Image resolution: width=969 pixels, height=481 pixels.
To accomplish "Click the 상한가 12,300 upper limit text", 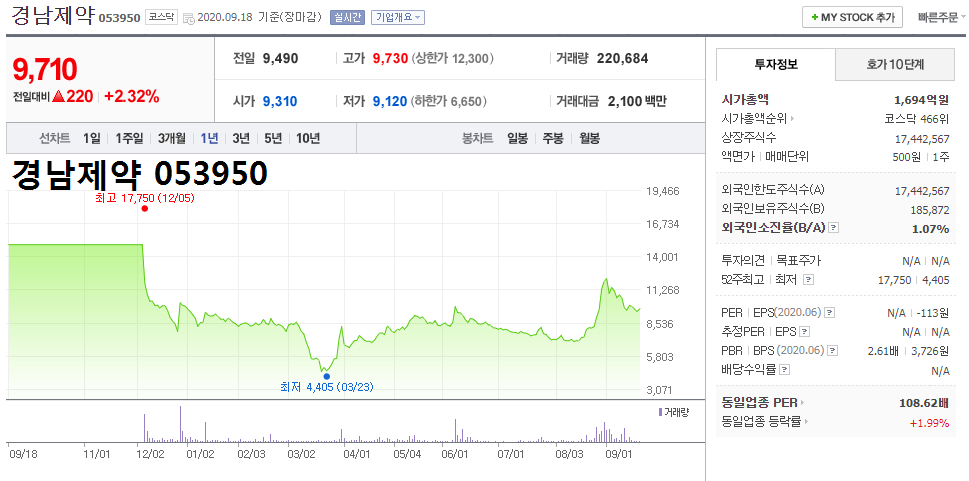I will tap(453, 59).
